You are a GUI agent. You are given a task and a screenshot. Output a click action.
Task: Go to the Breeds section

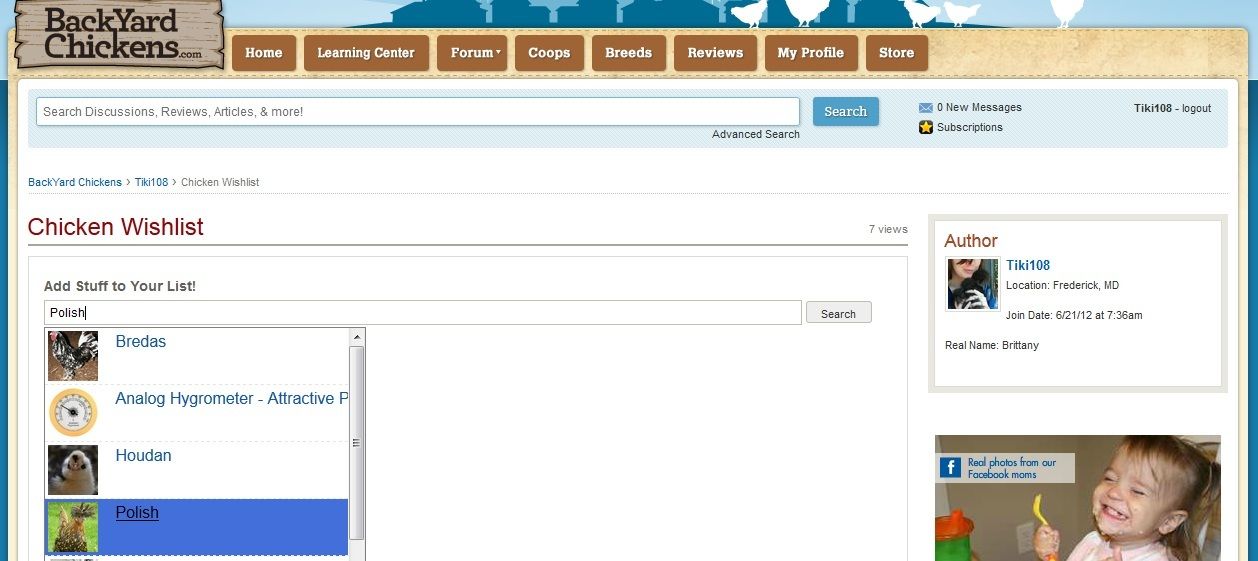(628, 53)
